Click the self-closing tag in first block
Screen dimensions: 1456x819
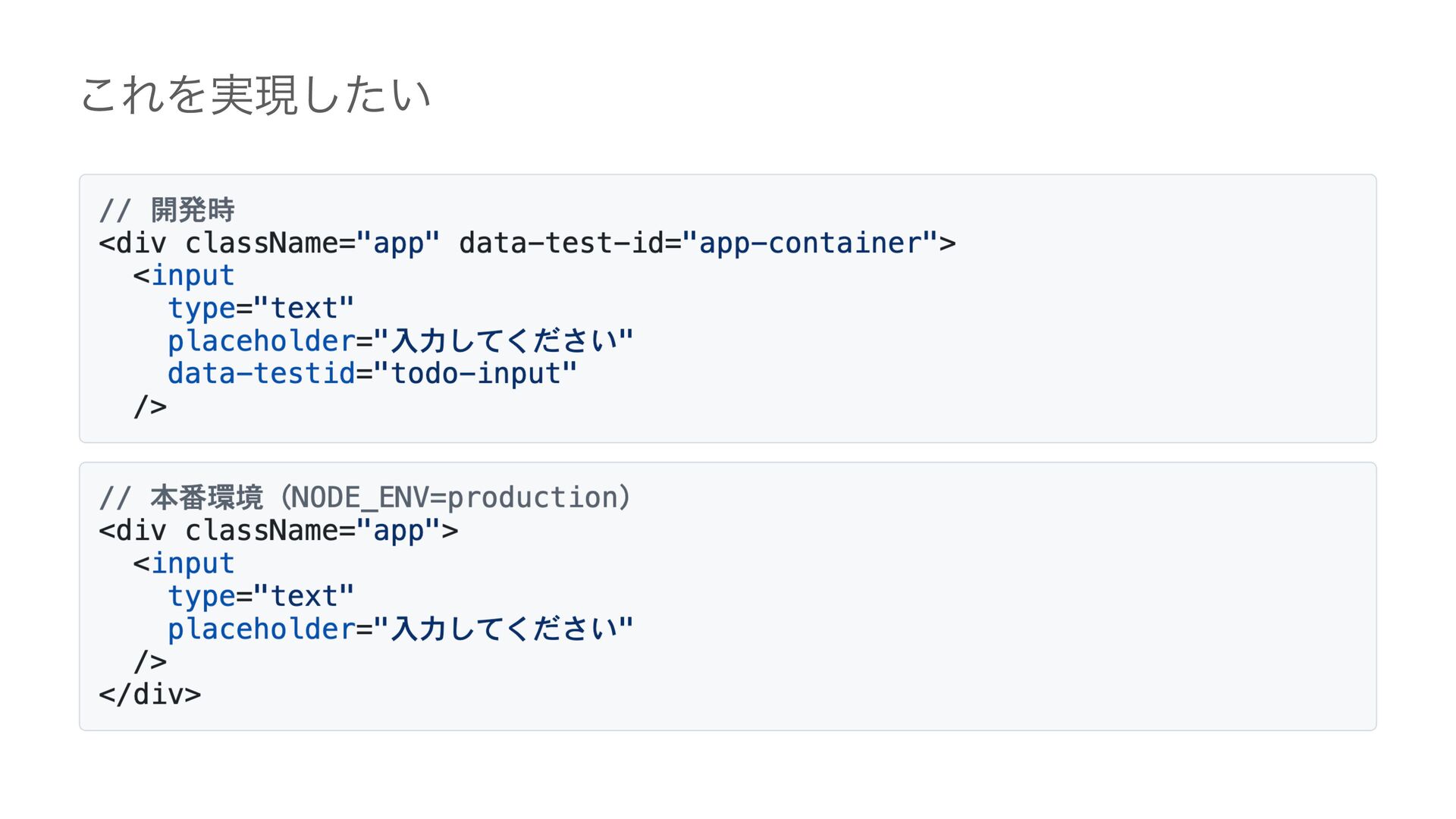[x=150, y=406]
